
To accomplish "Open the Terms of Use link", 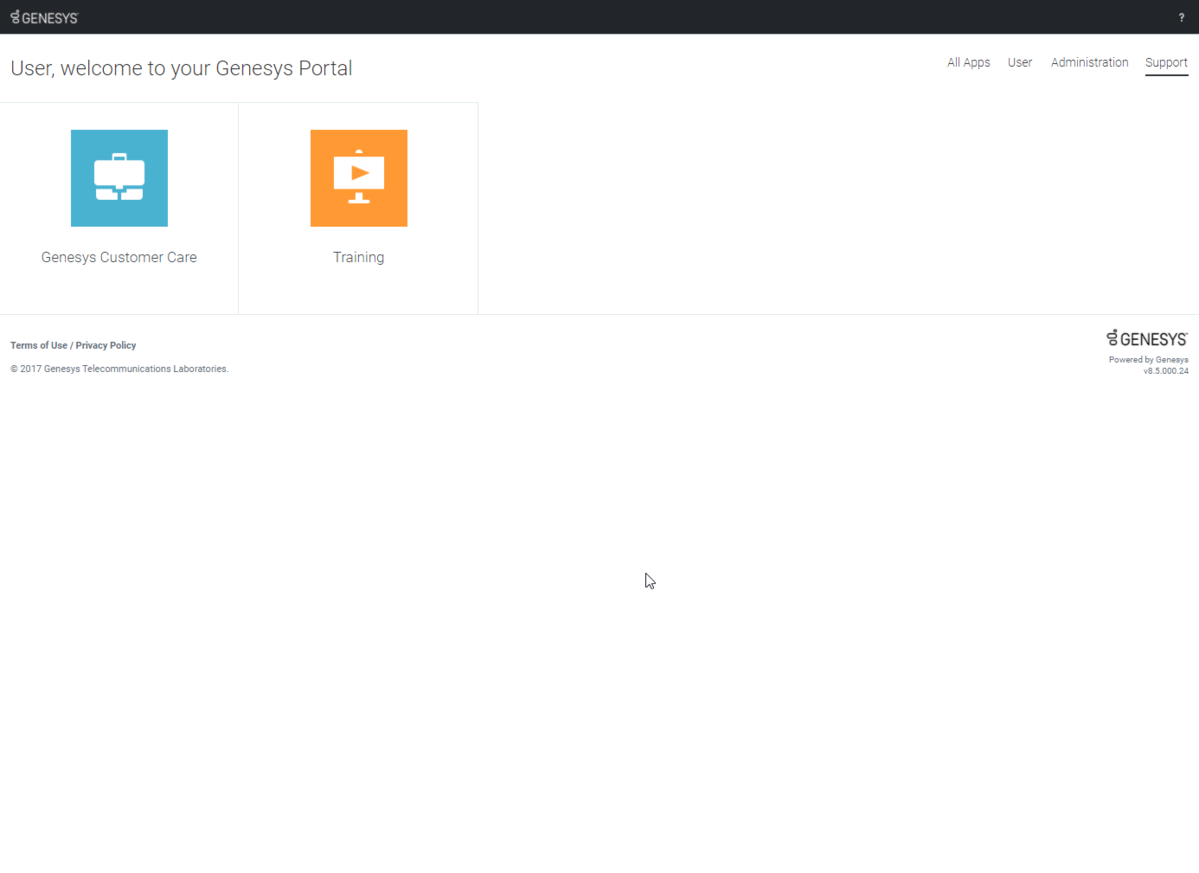I will [39, 346].
